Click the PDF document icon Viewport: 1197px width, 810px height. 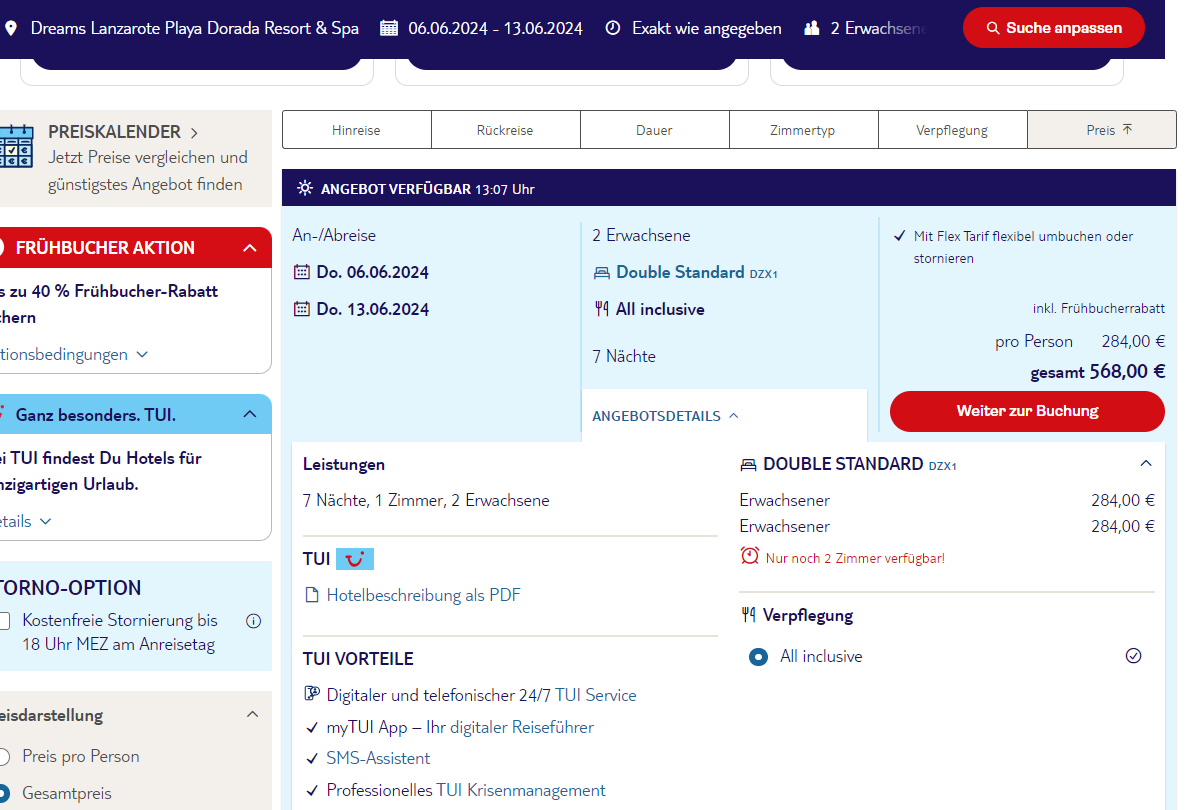311,595
